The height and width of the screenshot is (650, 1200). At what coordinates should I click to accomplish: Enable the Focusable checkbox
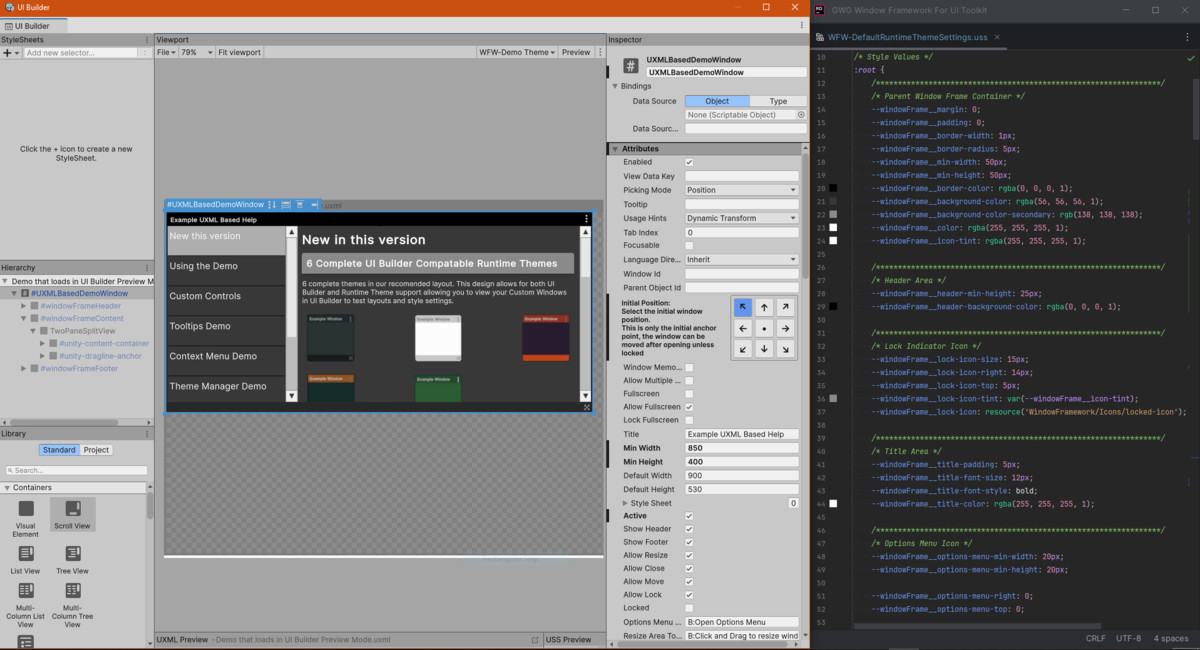tap(689, 246)
